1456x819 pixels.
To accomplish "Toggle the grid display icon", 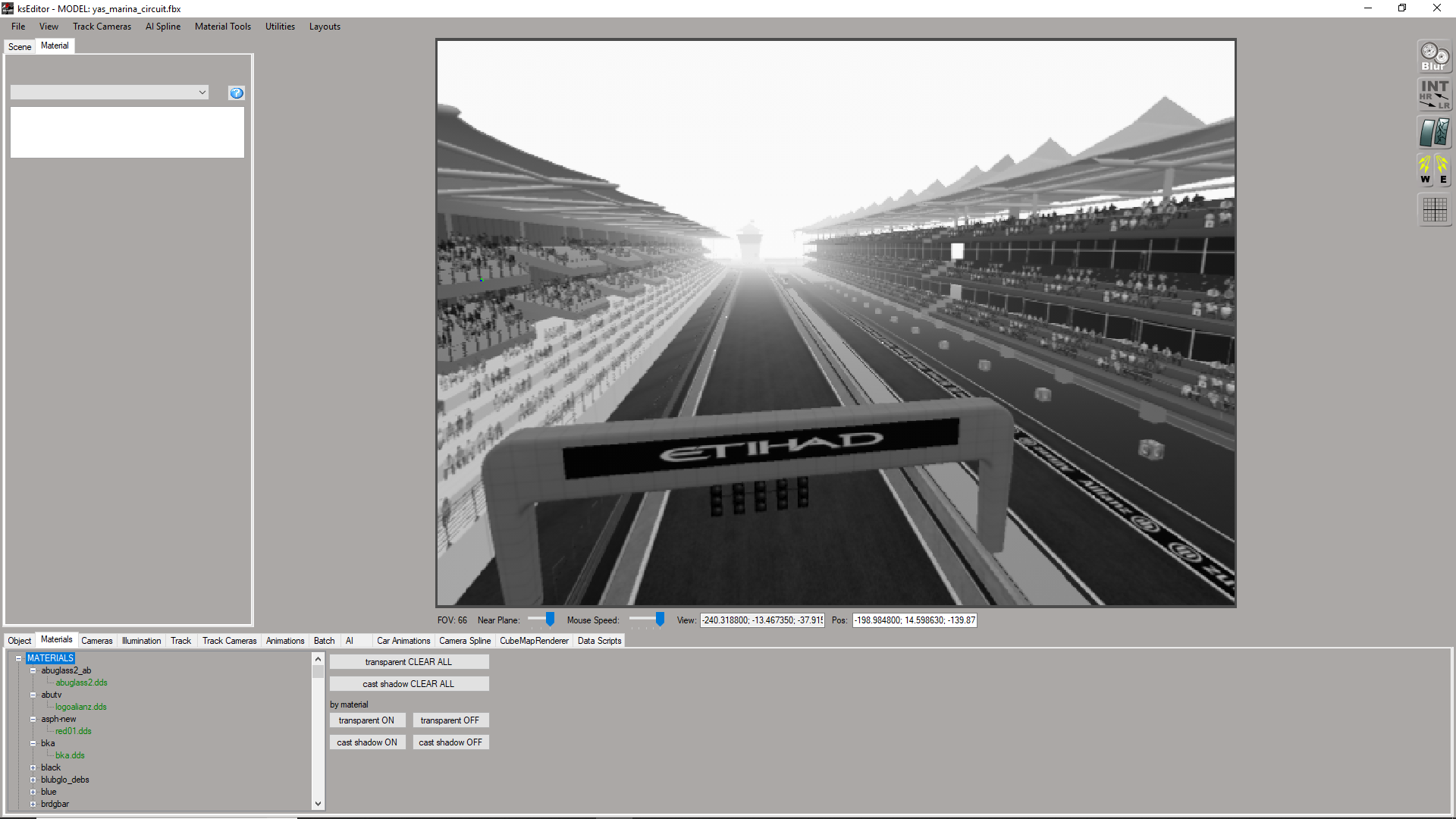I will click(x=1434, y=210).
